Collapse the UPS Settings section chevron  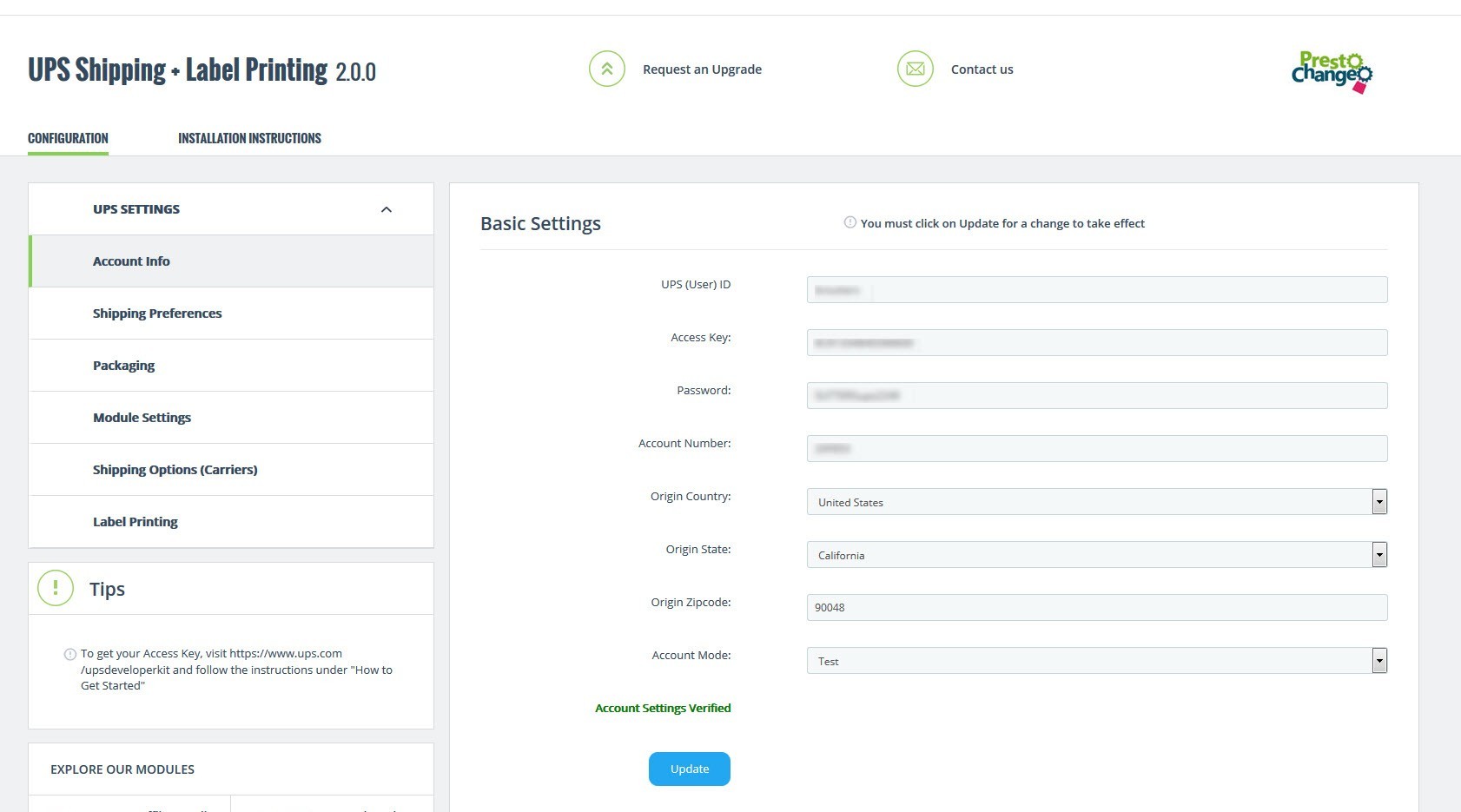point(387,209)
